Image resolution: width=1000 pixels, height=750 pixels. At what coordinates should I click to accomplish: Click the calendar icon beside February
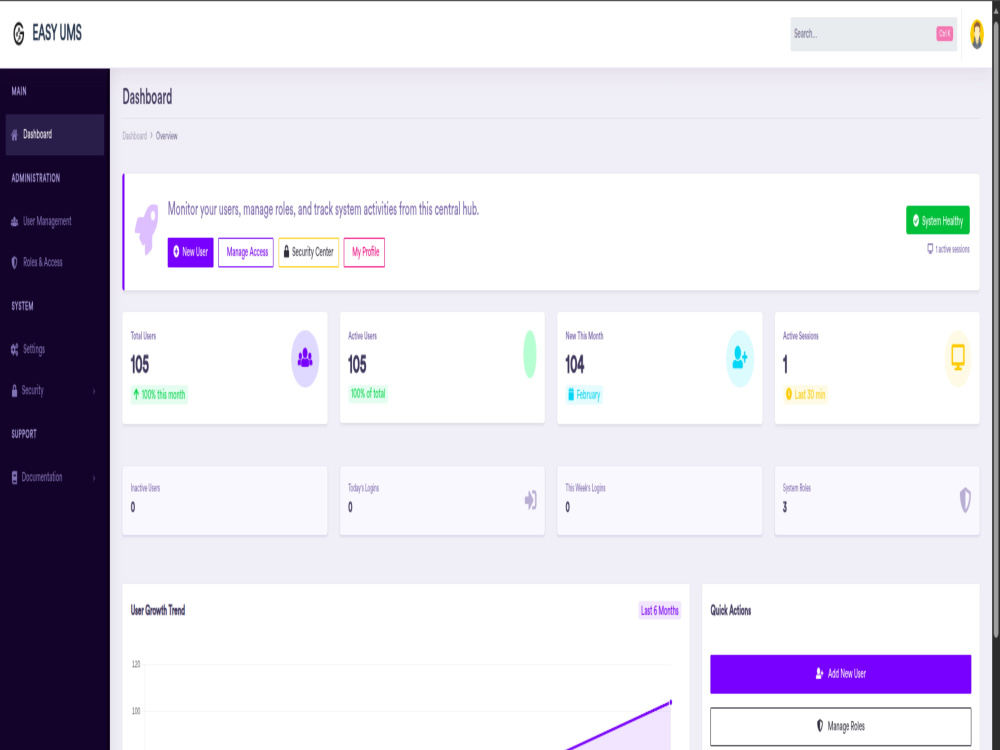(x=571, y=394)
